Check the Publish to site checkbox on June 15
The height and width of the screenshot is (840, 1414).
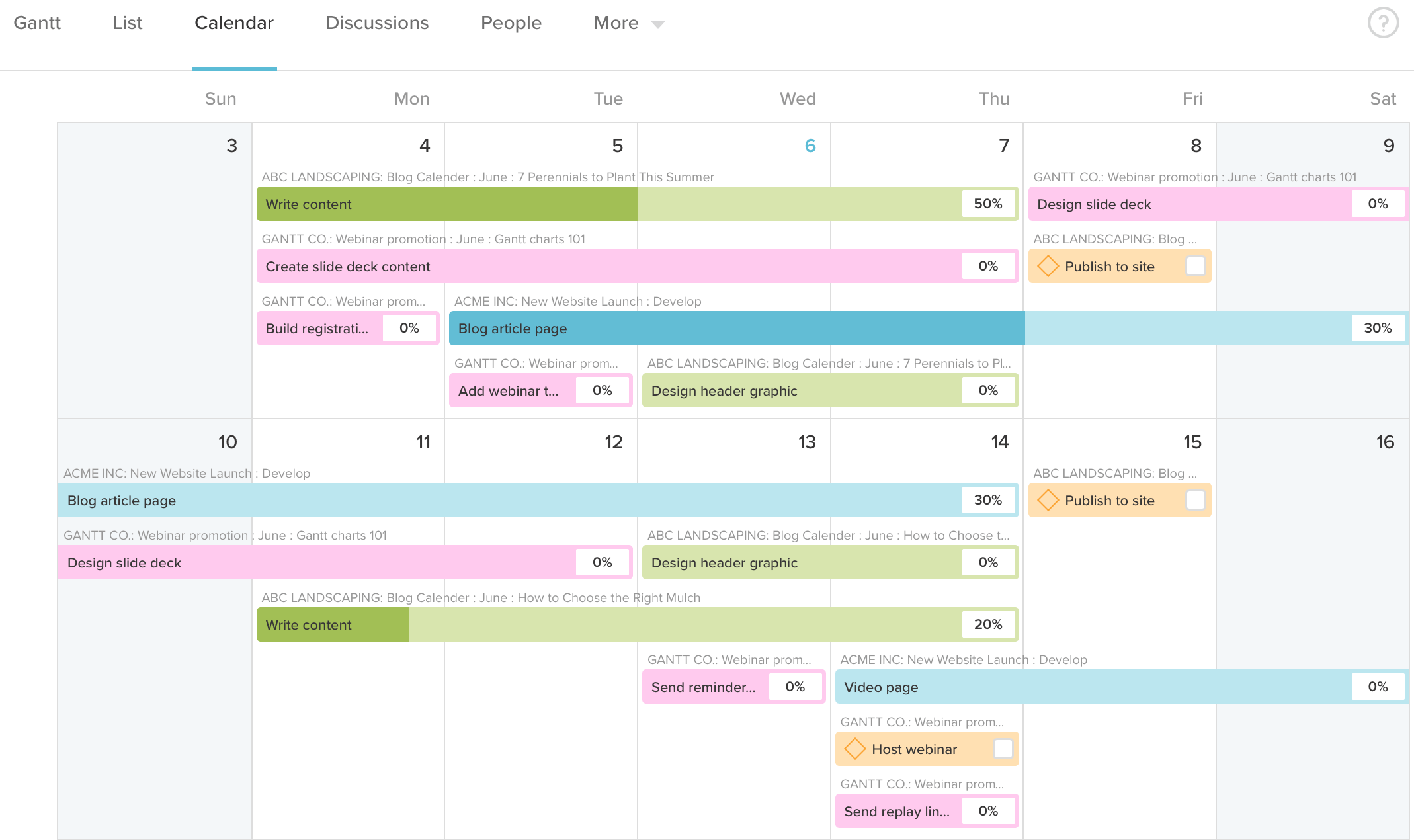(x=1195, y=500)
